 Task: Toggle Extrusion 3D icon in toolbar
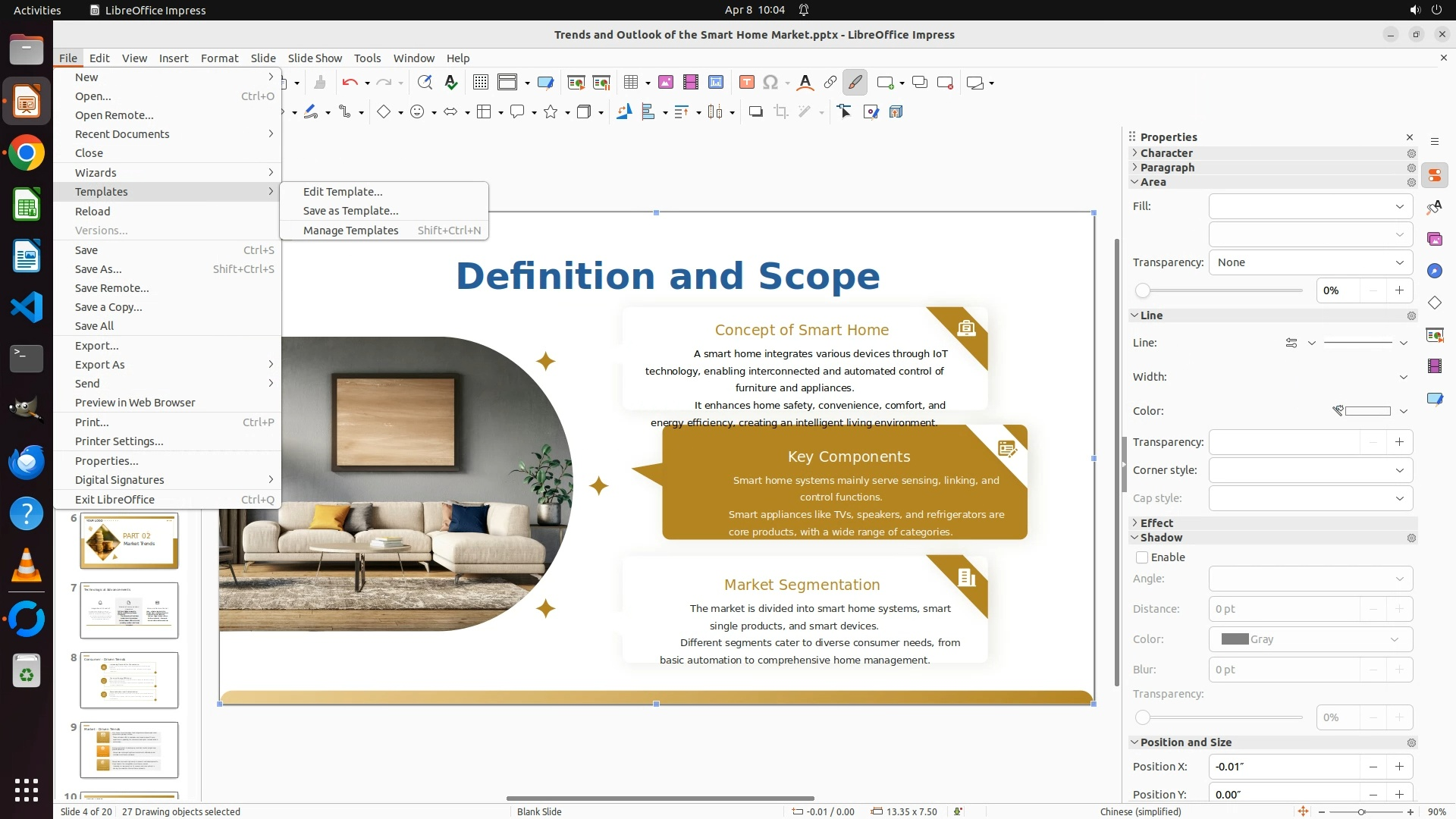pyautogui.click(x=896, y=112)
